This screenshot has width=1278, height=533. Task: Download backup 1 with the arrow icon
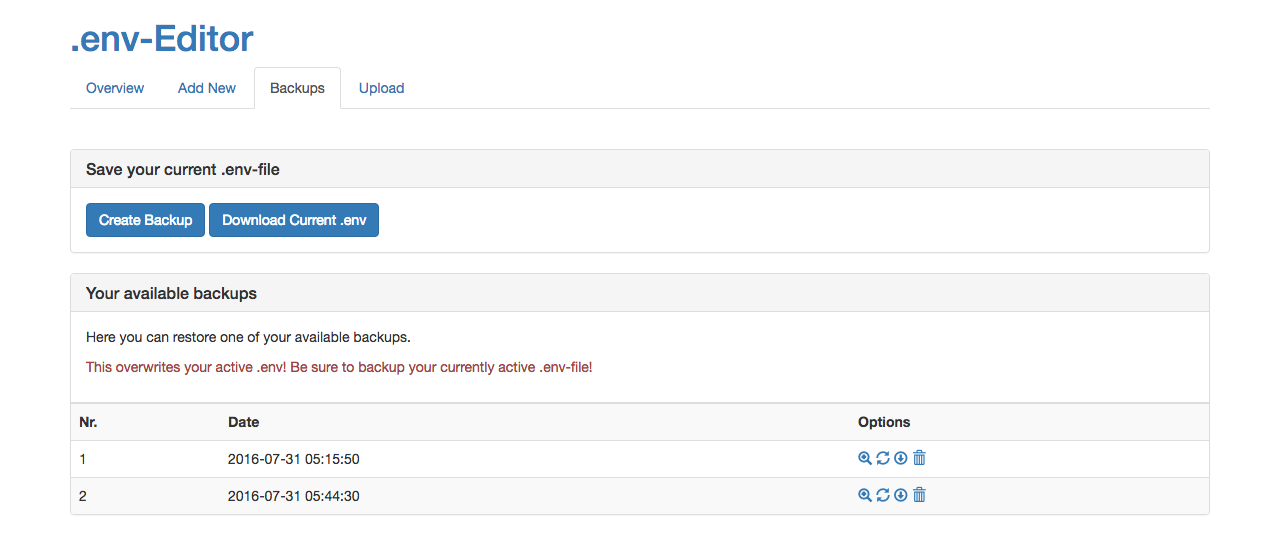tap(901, 458)
